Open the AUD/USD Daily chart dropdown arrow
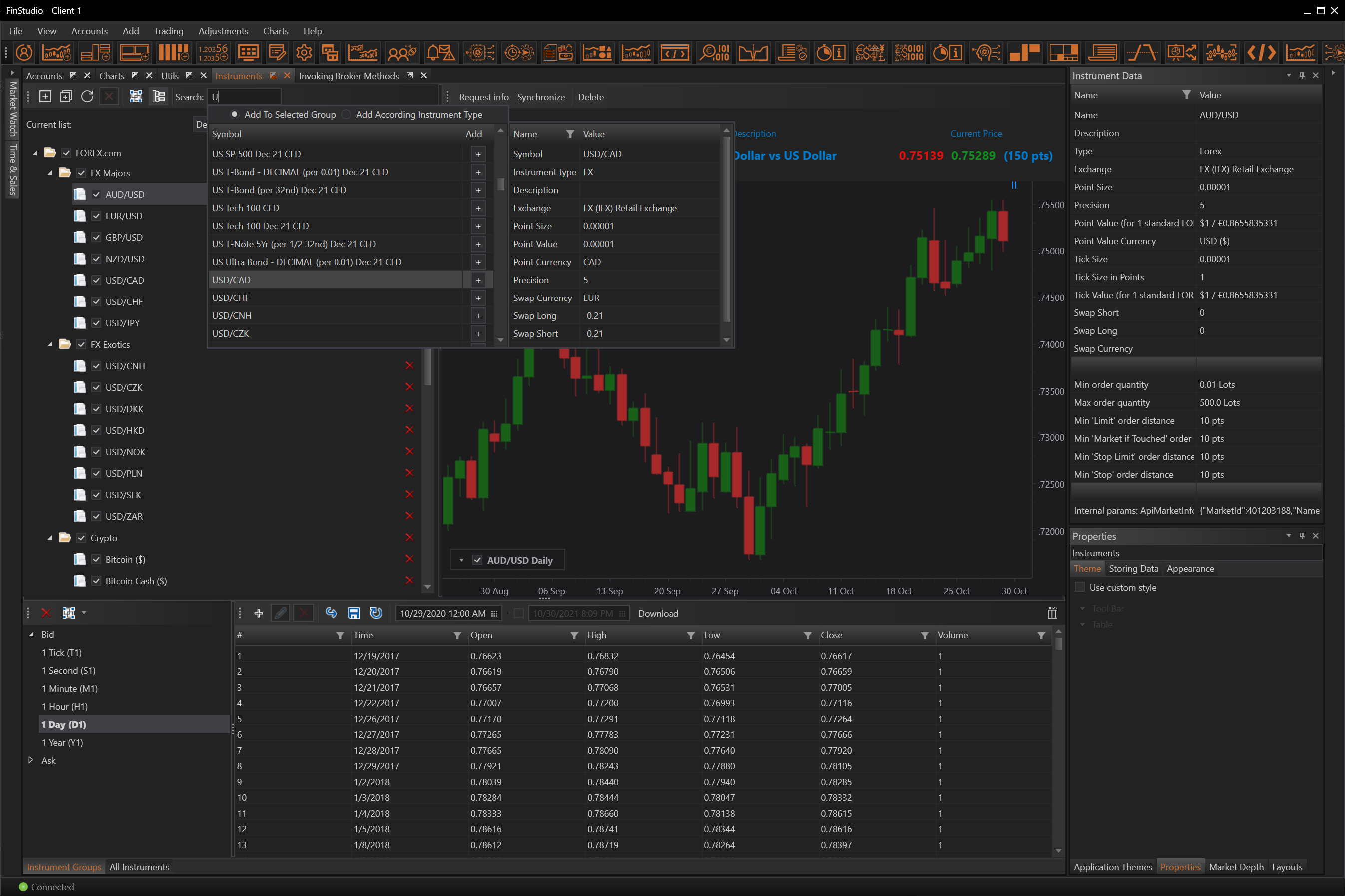The width and height of the screenshot is (1345, 896). [461, 560]
